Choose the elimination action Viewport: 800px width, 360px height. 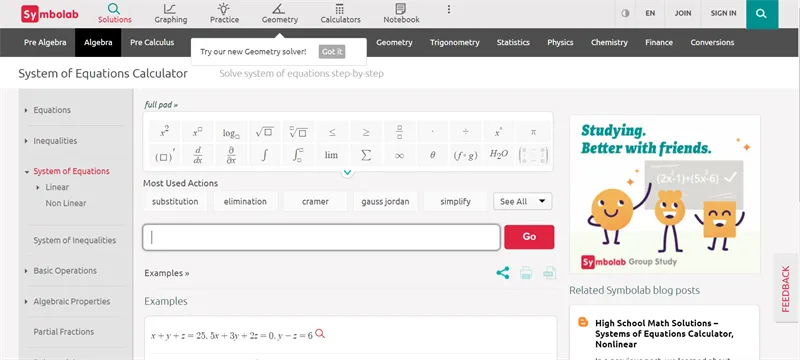245,201
